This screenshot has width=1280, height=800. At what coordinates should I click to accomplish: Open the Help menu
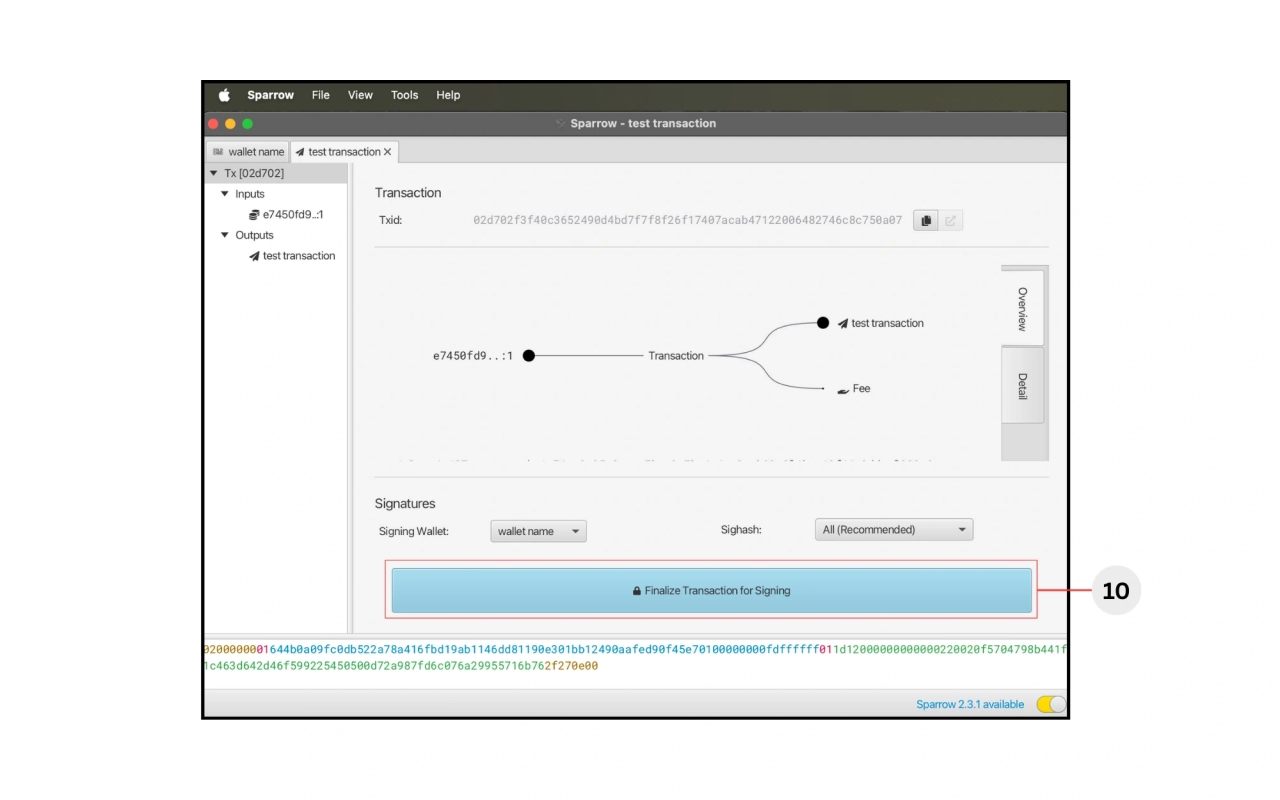448,95
